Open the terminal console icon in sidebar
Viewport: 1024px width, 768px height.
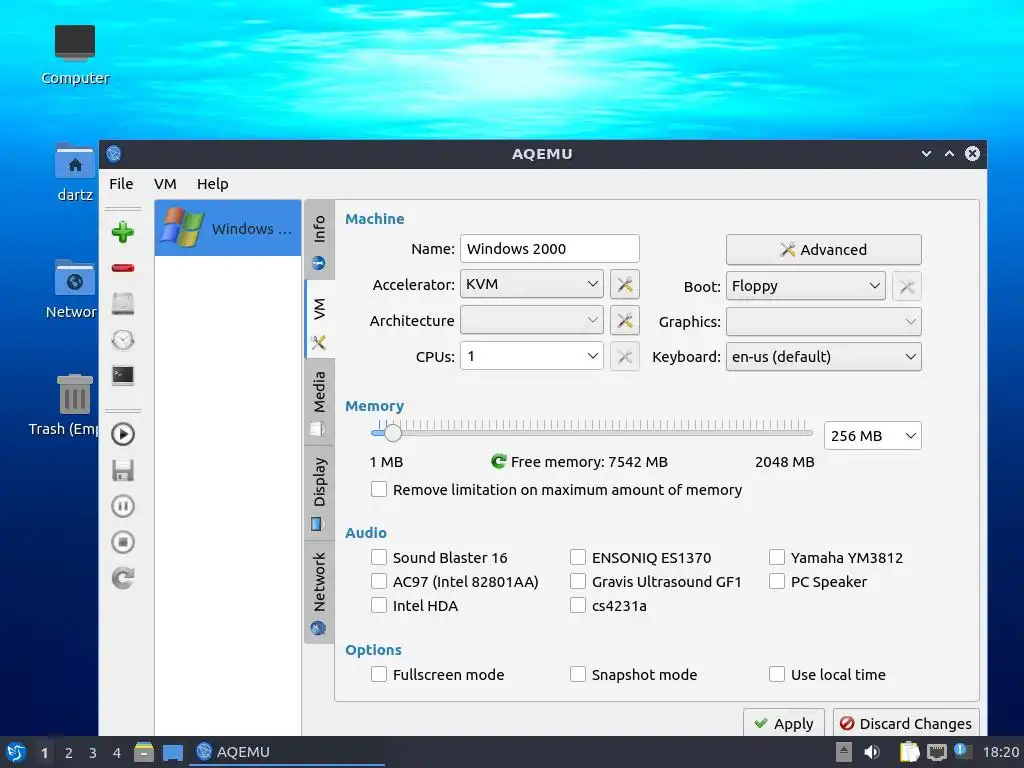click(x=123, y=376)
